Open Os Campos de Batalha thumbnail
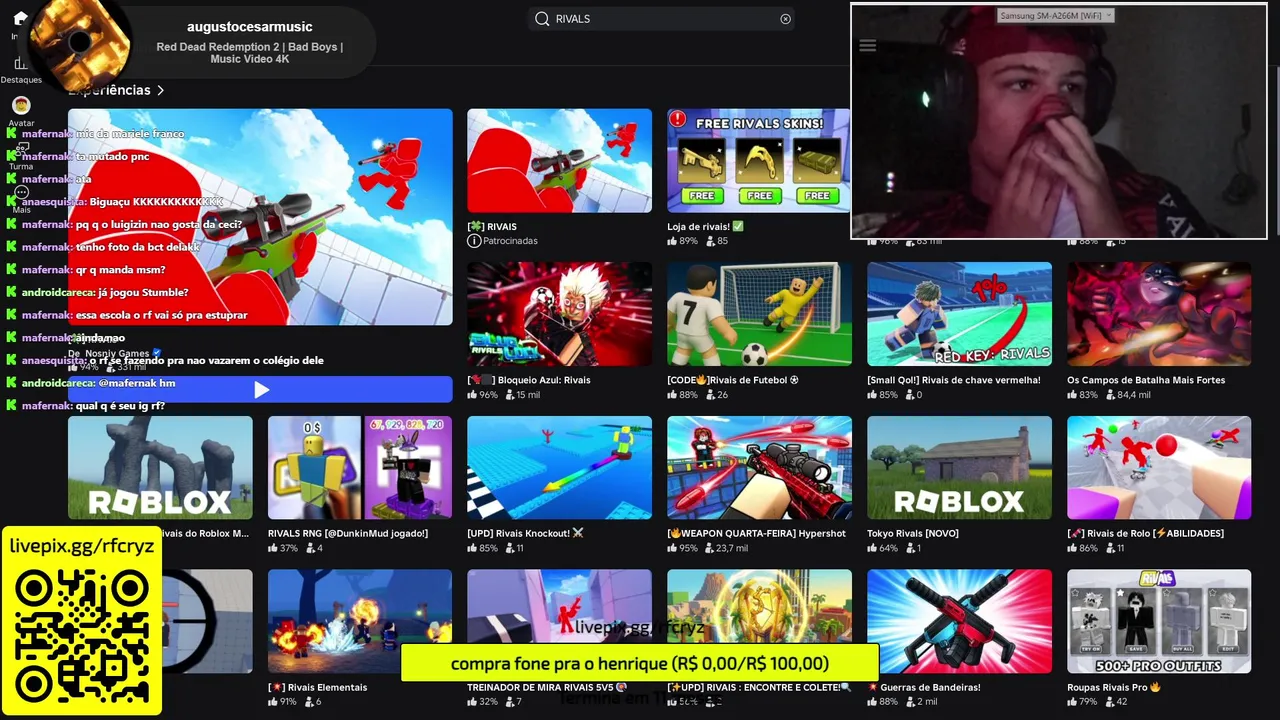The height and width of the screenshot is (720, 1280). pos(1159,314)
